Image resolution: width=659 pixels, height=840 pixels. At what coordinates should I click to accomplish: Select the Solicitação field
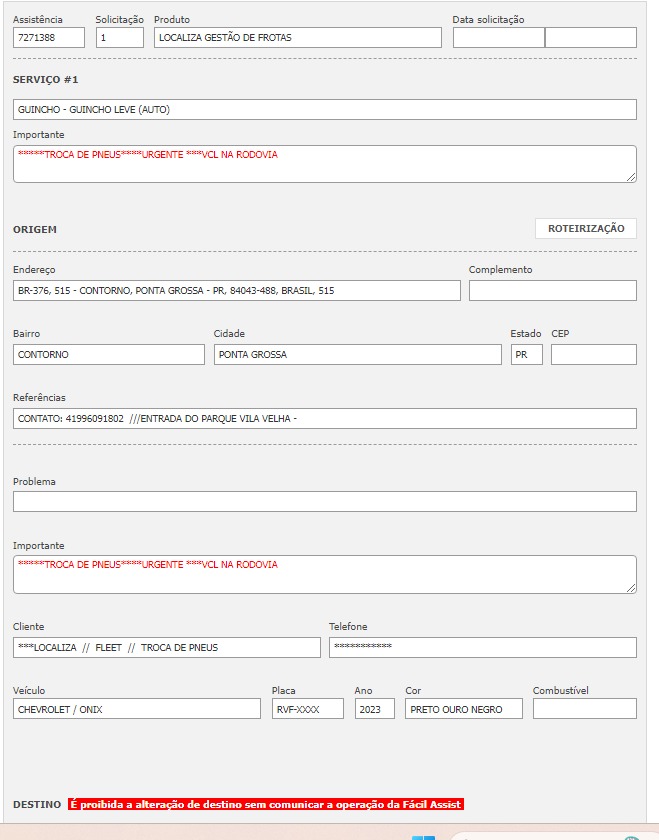coord(120,38)
